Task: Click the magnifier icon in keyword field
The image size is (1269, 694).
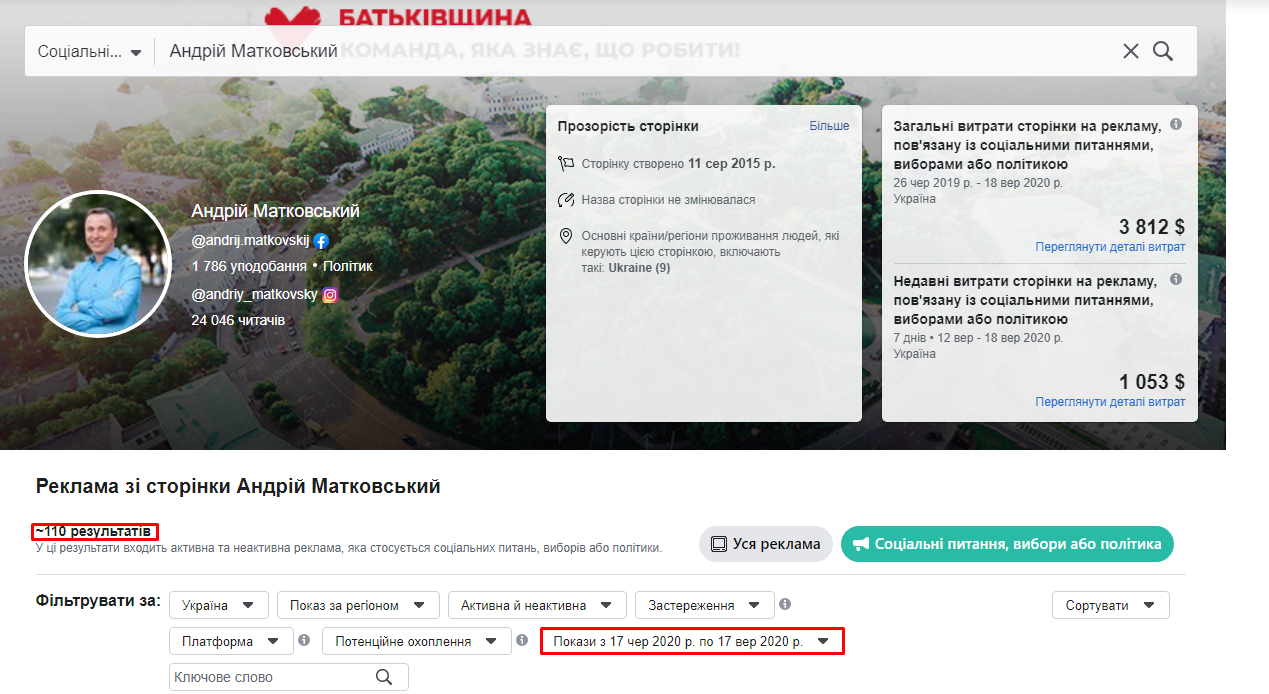Action: (384, 677)
